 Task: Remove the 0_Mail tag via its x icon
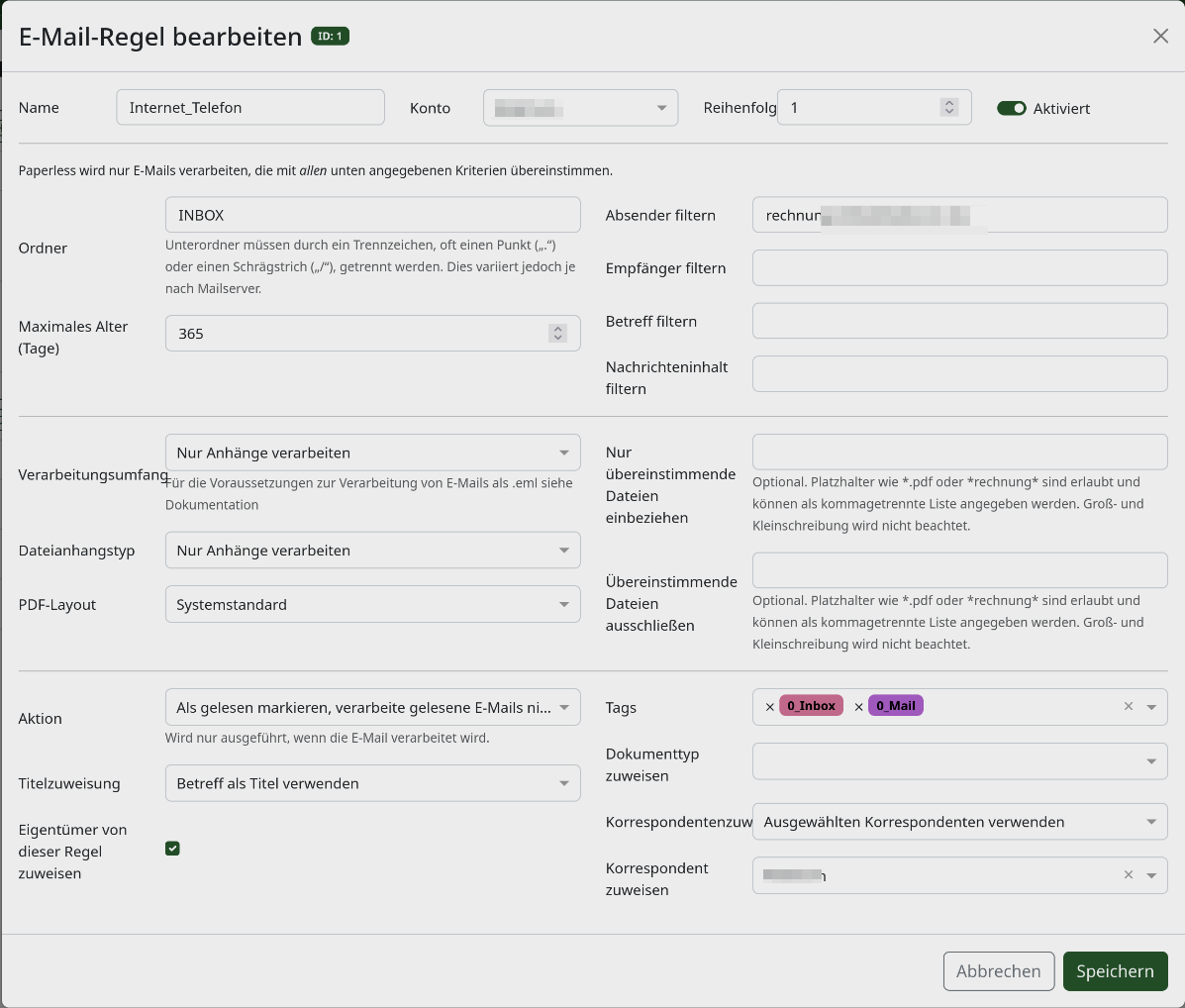(x=858, y=707)
